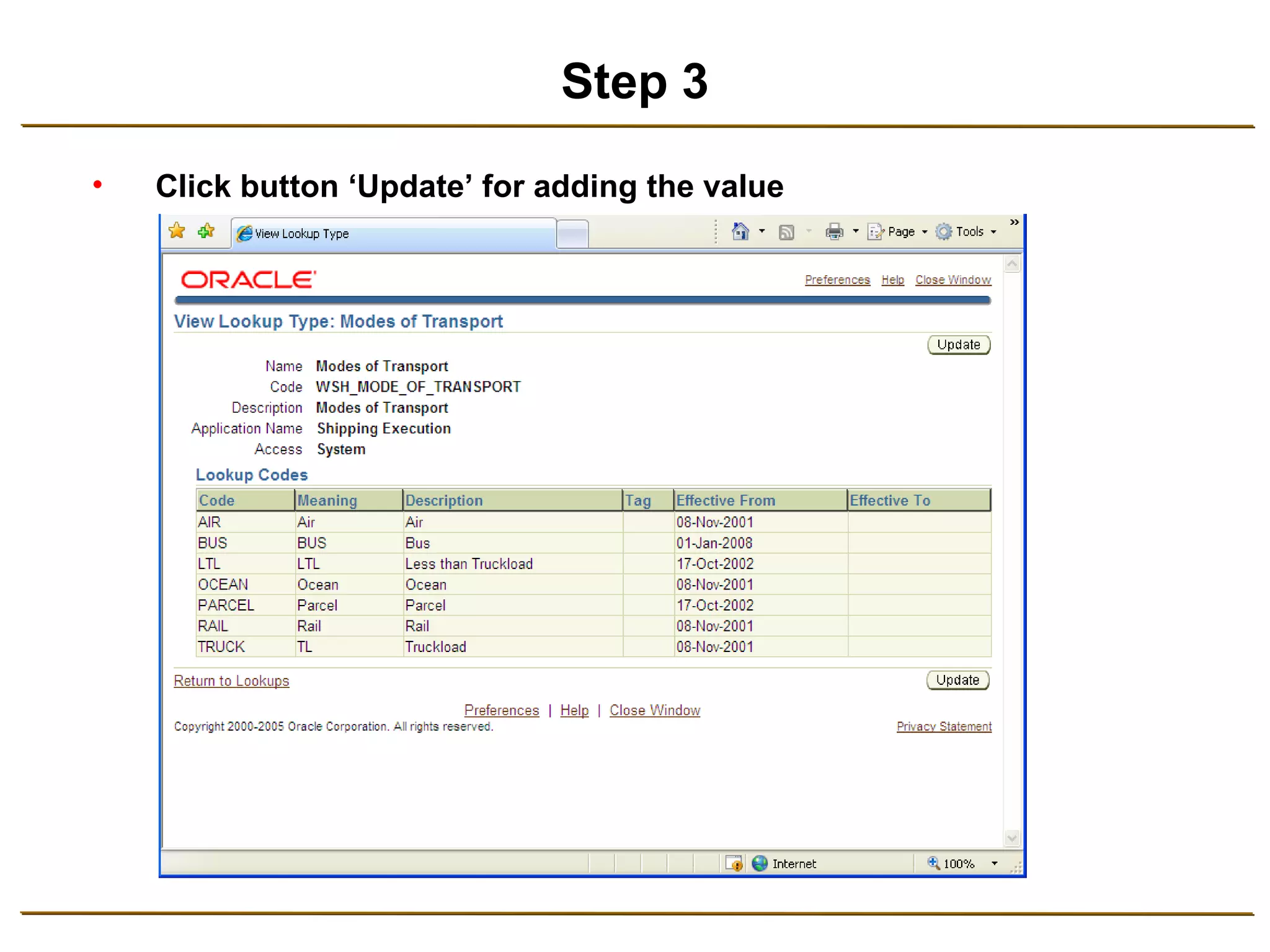
Task: Click the Home icon in toolbar
Action: coord(740,231)
